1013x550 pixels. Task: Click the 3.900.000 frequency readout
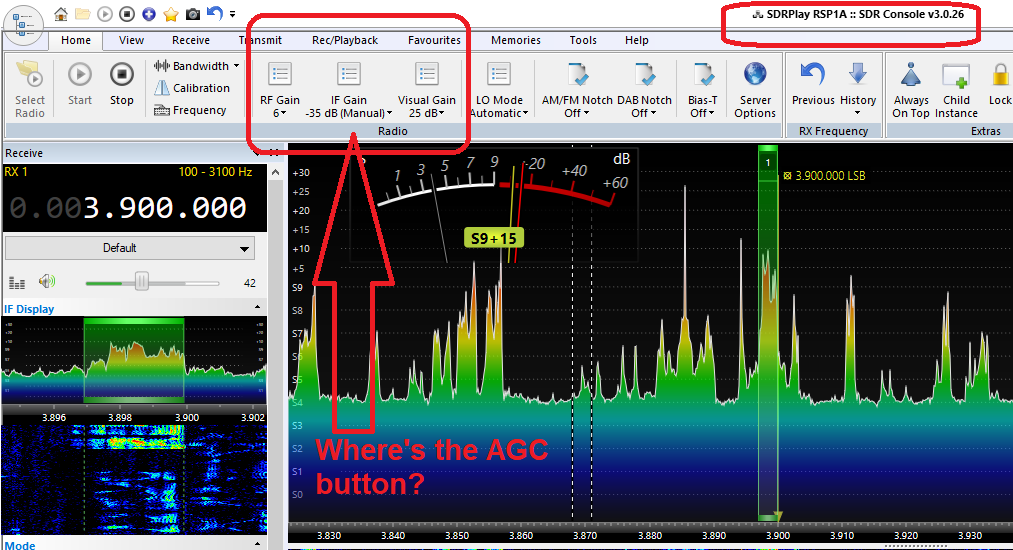pos(164,207)
